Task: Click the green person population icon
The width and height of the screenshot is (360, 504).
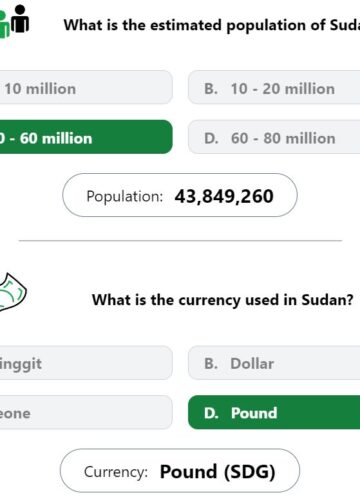Action: coord(4,25)
